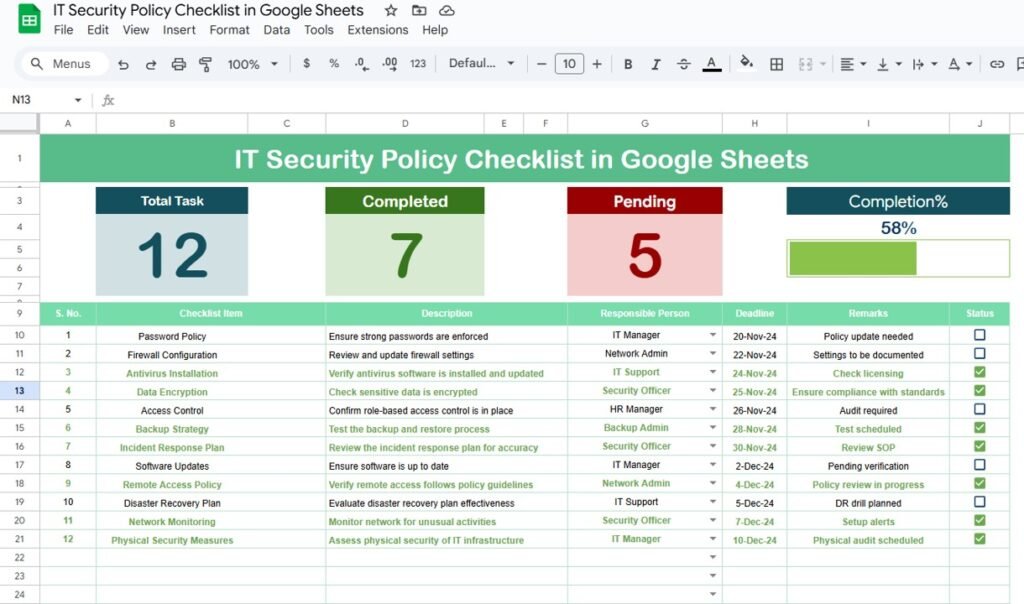The width and height of the screenshot is (1024, 604).
Task: Star the spreadsheet as favorite
Action: (390, 10)
